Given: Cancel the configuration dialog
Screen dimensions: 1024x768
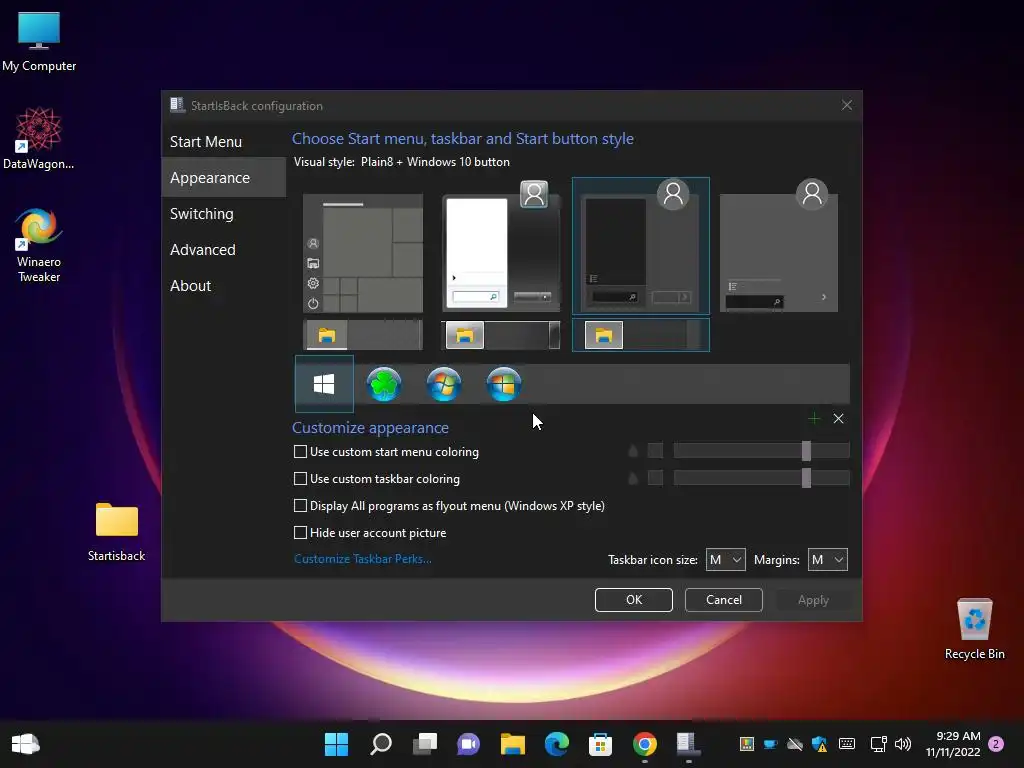Looking at the screenshot, I should (x=724, y=600).
